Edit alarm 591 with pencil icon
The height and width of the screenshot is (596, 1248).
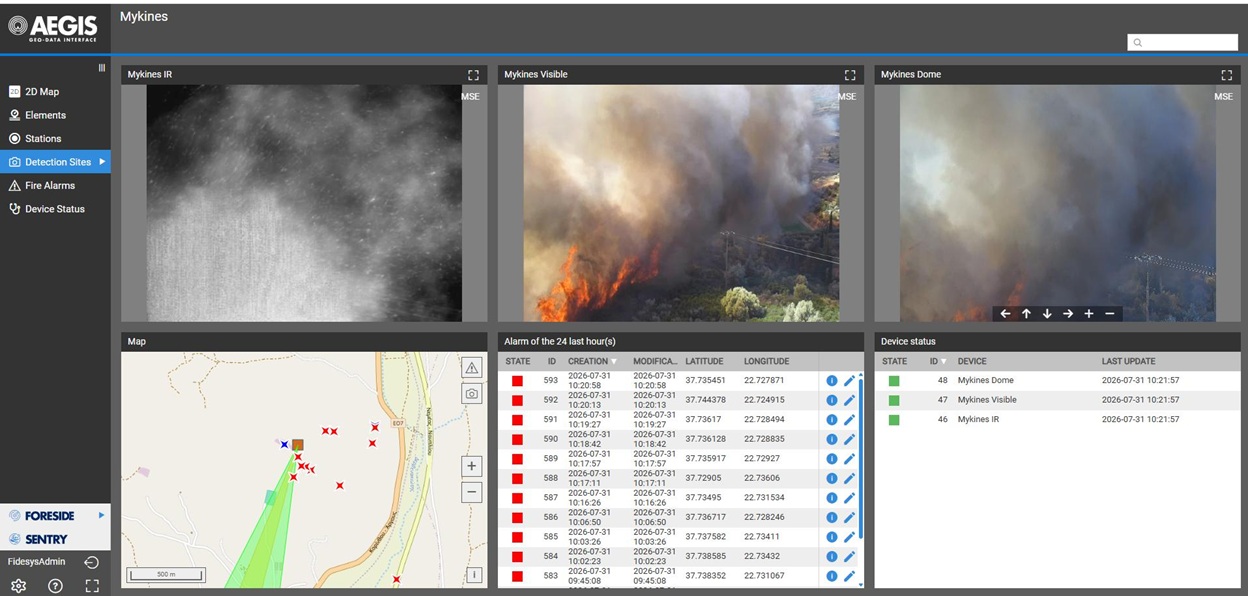(x=849, y=420)
